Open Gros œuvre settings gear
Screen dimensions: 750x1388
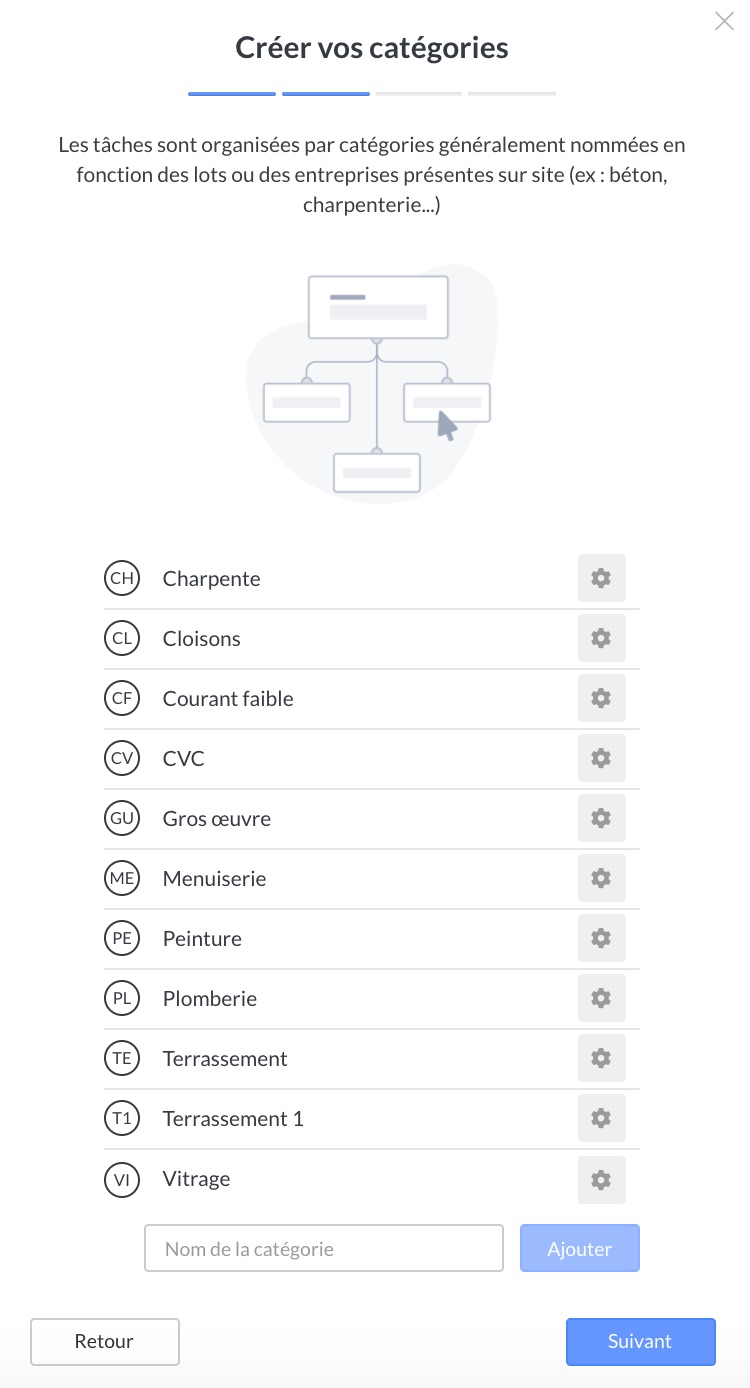[x=601, y=818]
